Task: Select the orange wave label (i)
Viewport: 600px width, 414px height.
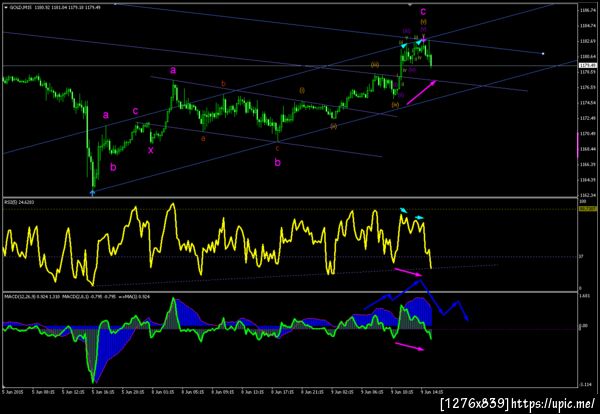Action: (x=302, y=90)
